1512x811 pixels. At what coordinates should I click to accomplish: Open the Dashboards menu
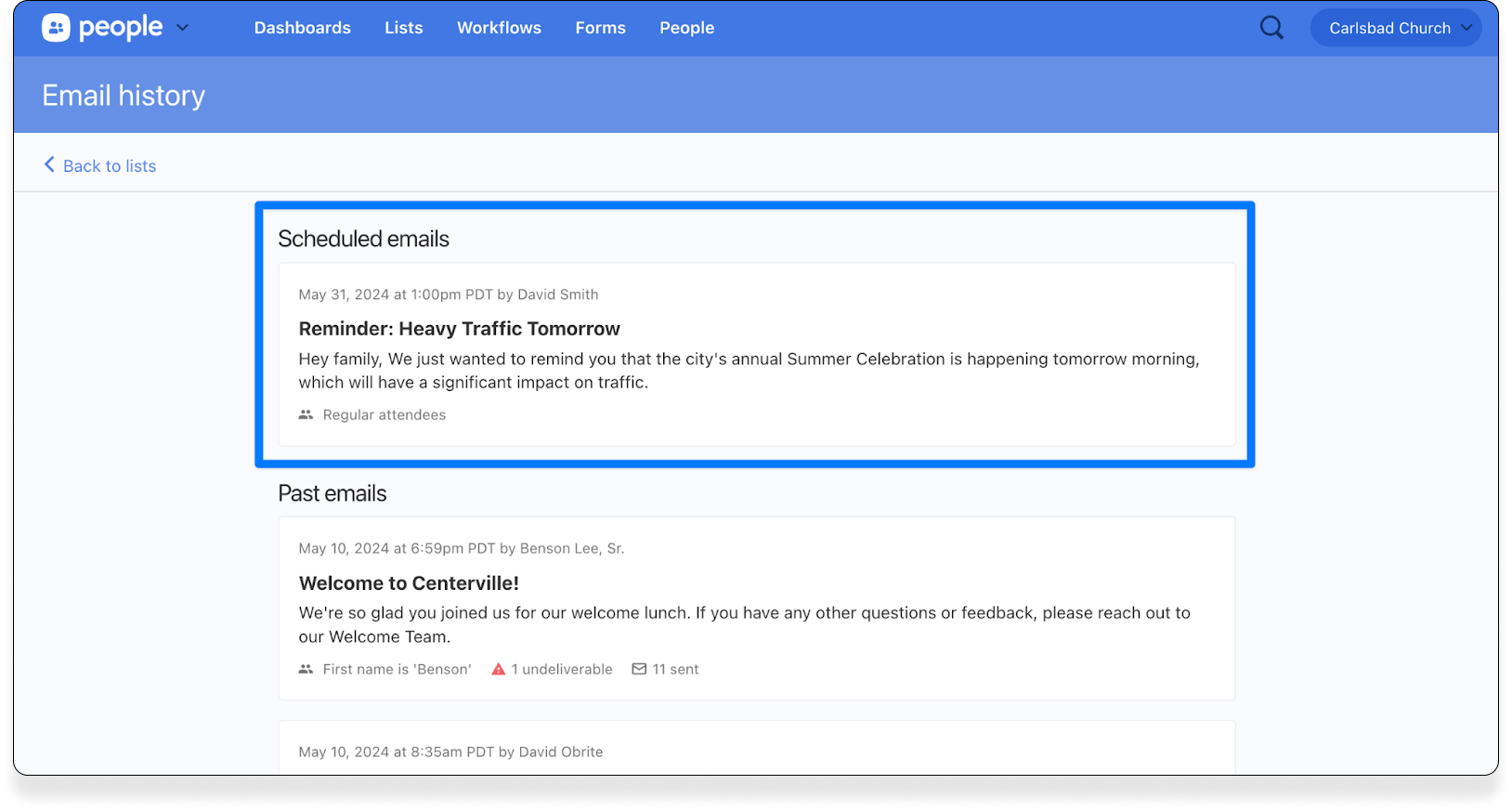(x=302, y=28)
